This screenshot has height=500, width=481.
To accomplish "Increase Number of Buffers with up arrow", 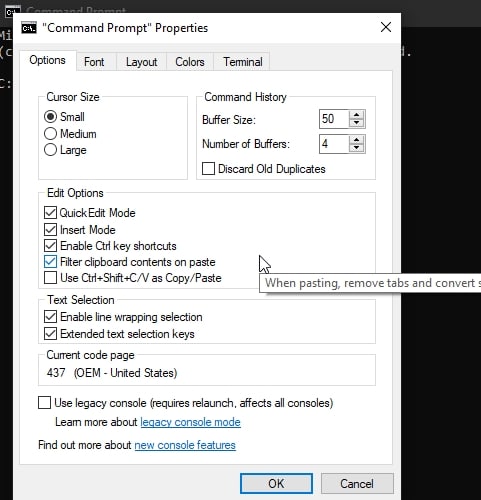I will pyautogui.click(x=357, y=140).
